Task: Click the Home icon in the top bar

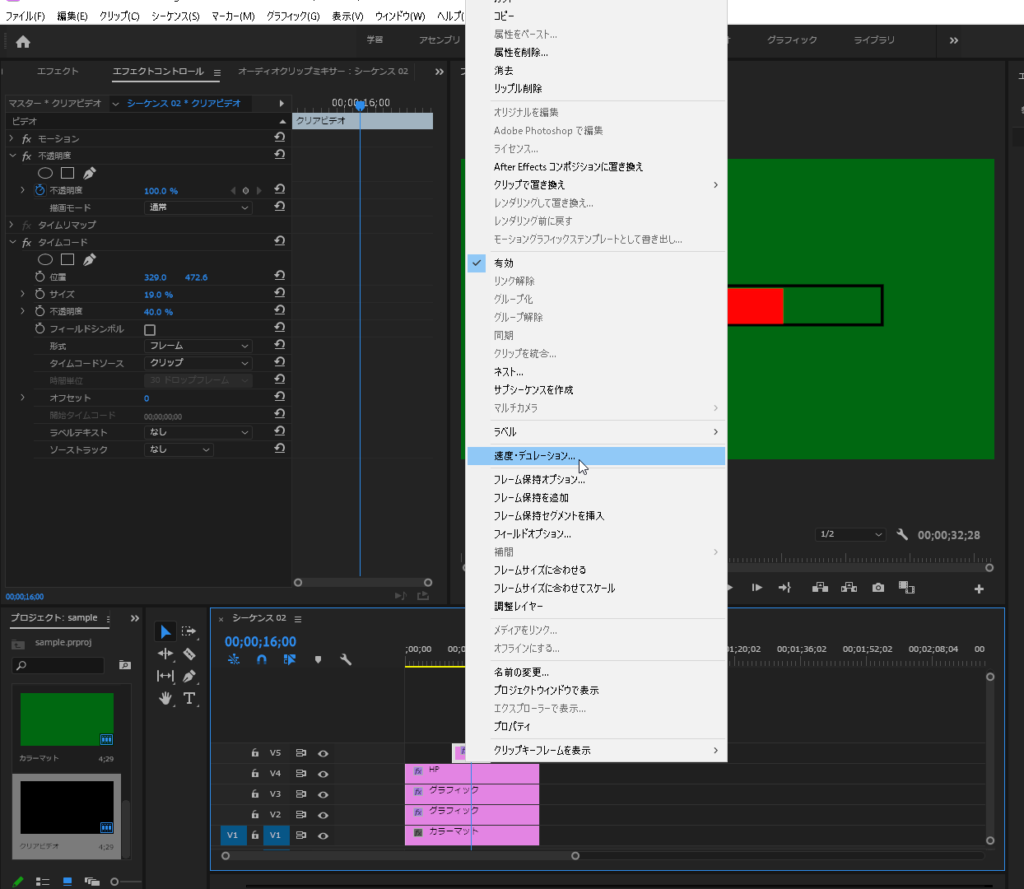Action: click(23, 41)
